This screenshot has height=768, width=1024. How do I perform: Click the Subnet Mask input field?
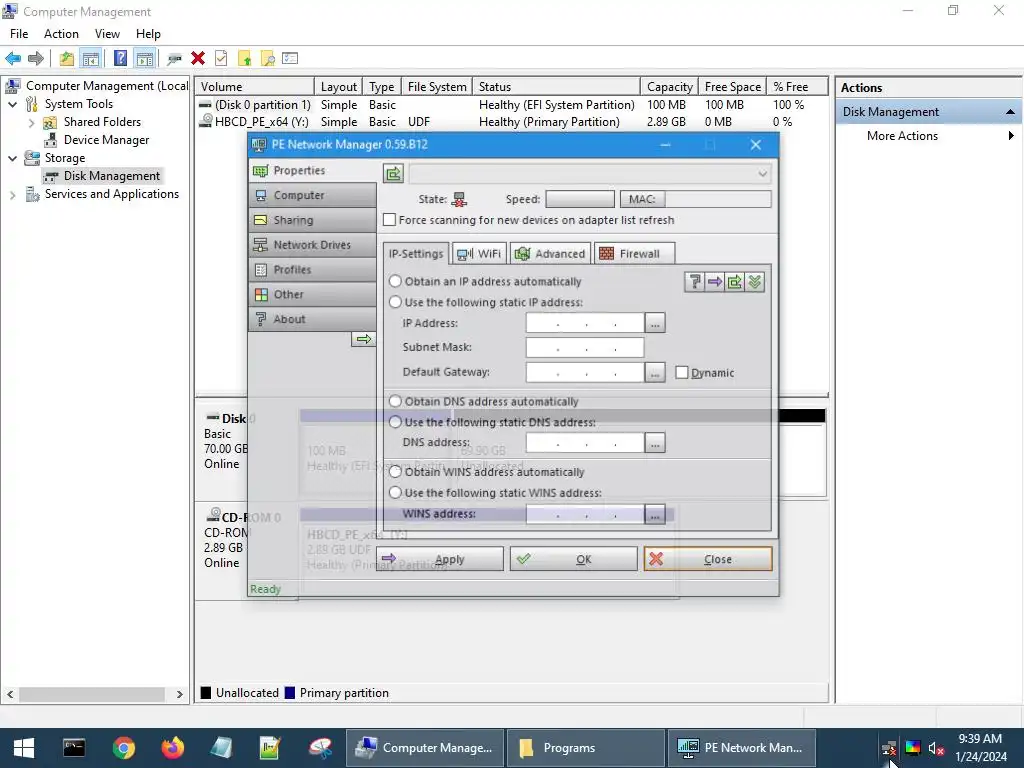point(585,347)
